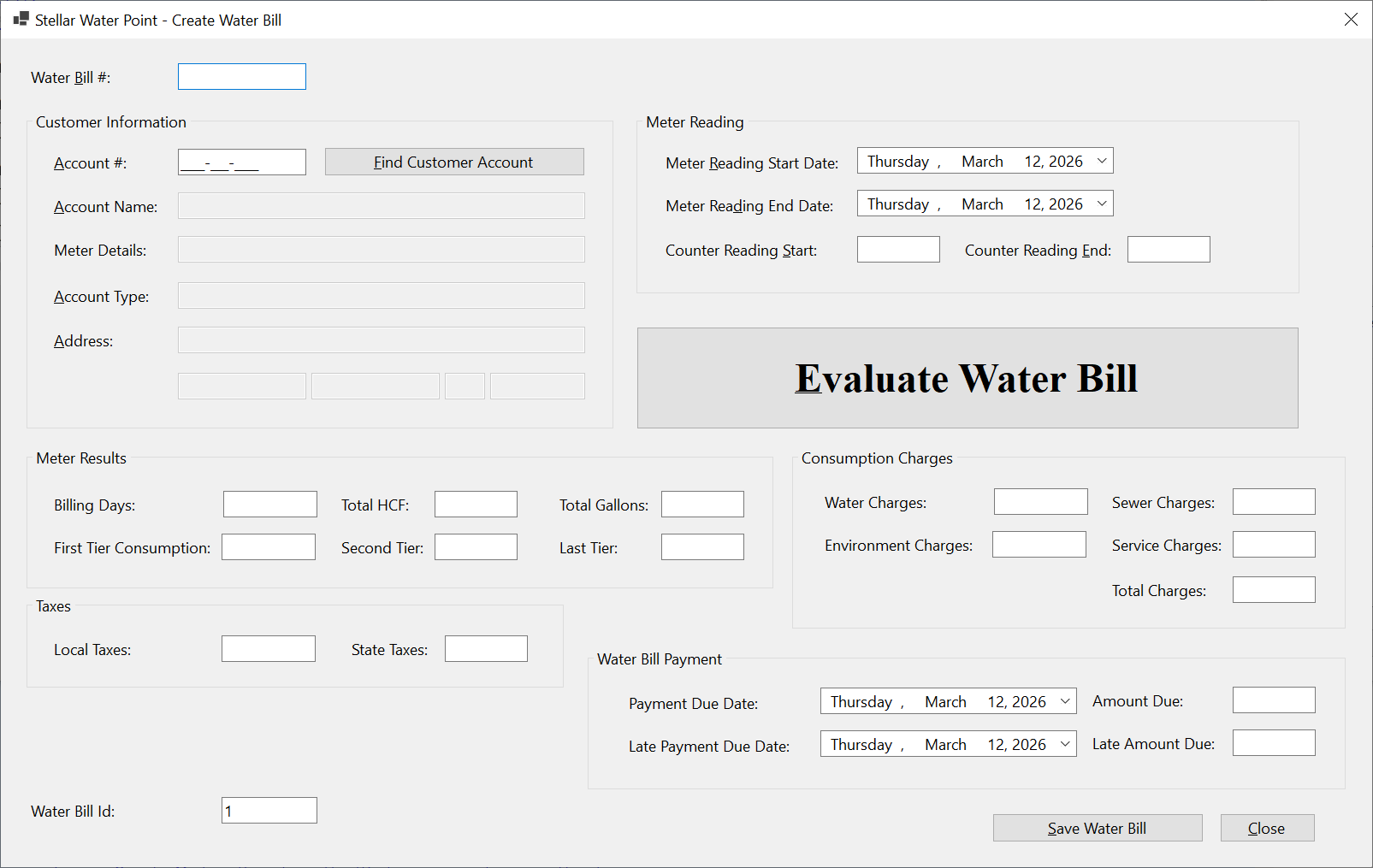Click the Last Tier field
The width and height of the screenshot is (1373, 868).
click(702, 547)
